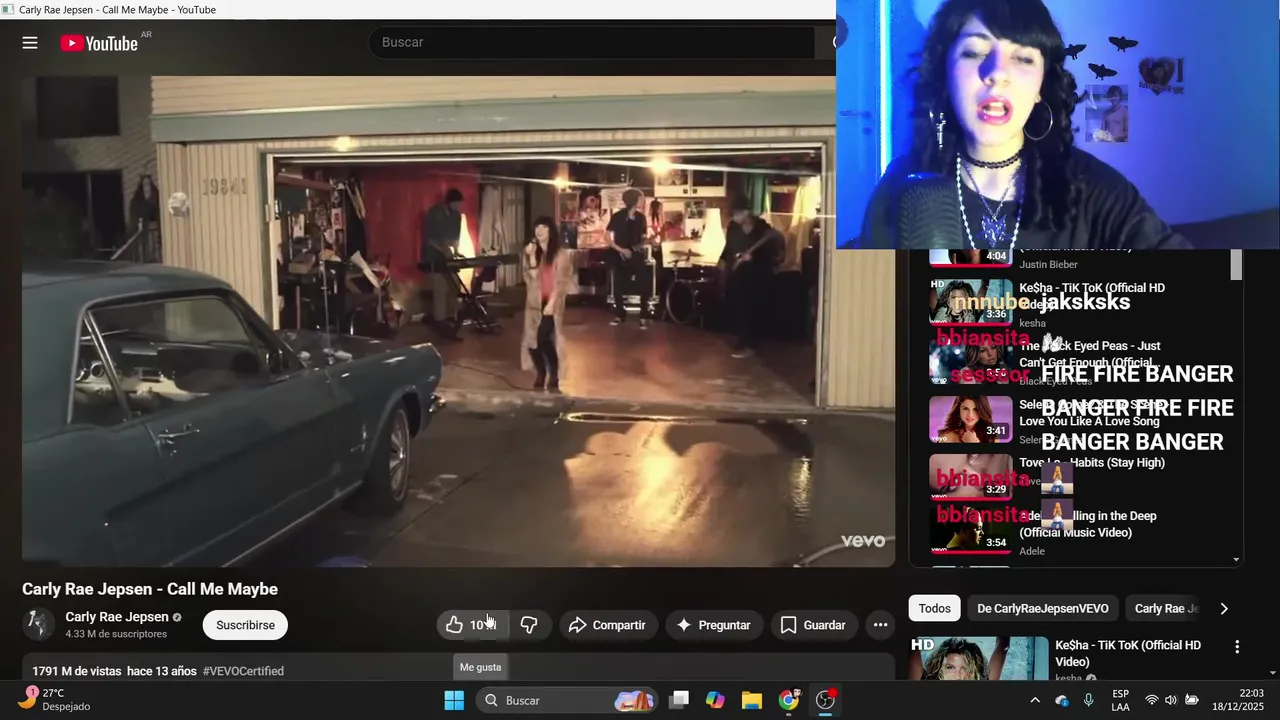The height and width of the screenshot is (720, 1280).
Task: Launch Copilot from the taskbar
Action: (715, 700)
